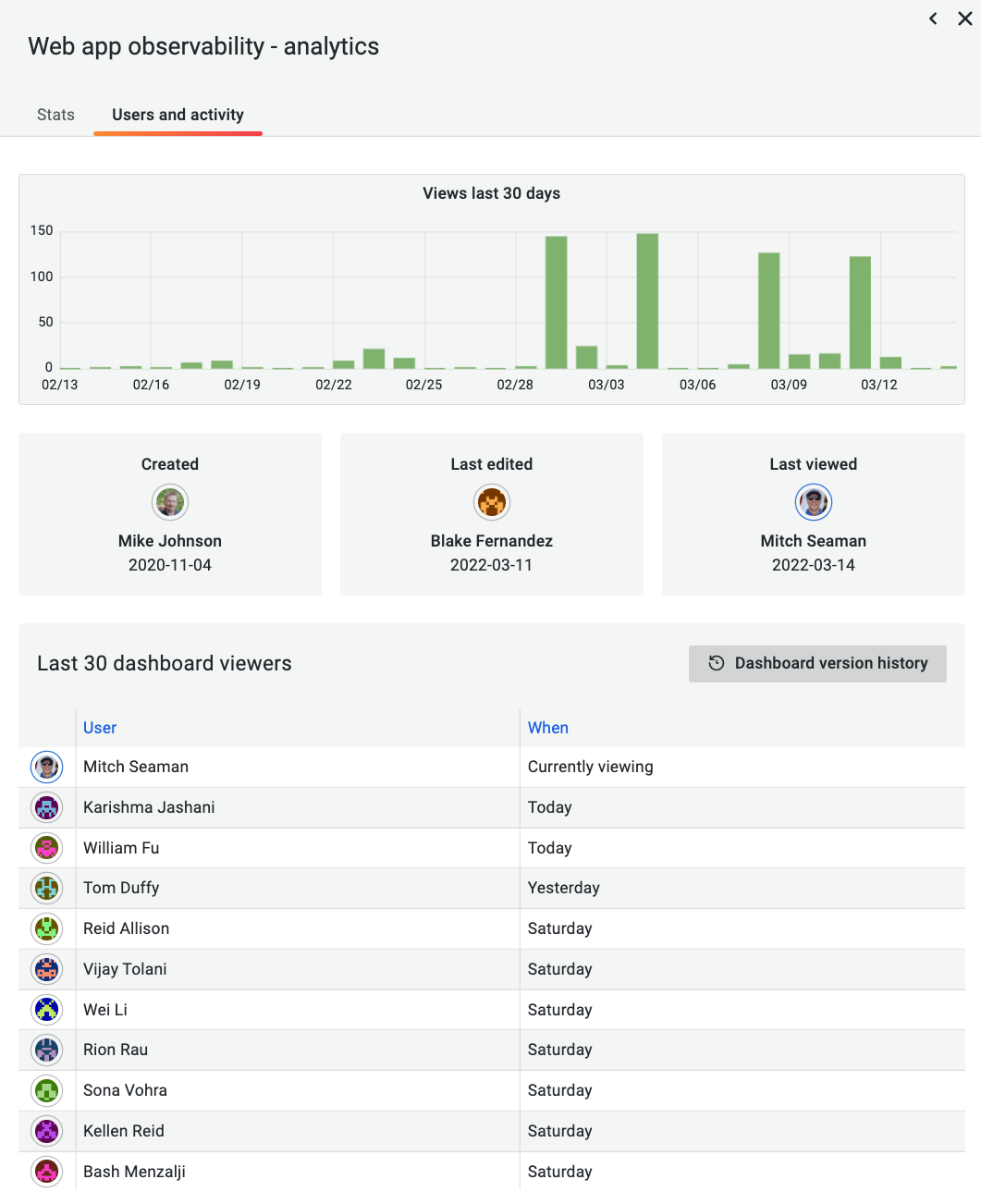Click Mike Johnson's avatar in Created card
Screen dimensions: 981x1204
[x=170, y=502]
